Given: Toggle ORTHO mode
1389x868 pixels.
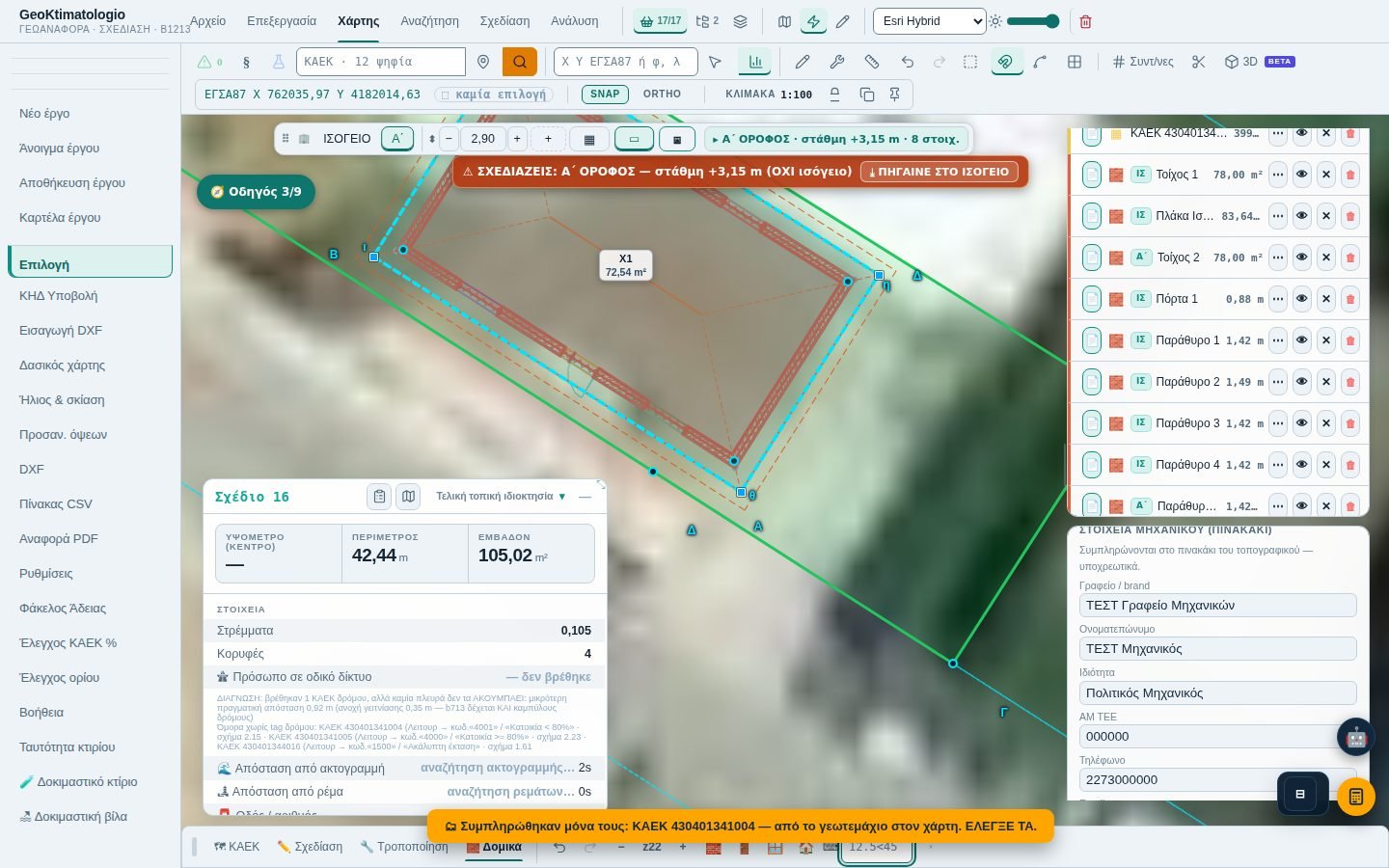Looking at the screenshot, I should (662, 95).
